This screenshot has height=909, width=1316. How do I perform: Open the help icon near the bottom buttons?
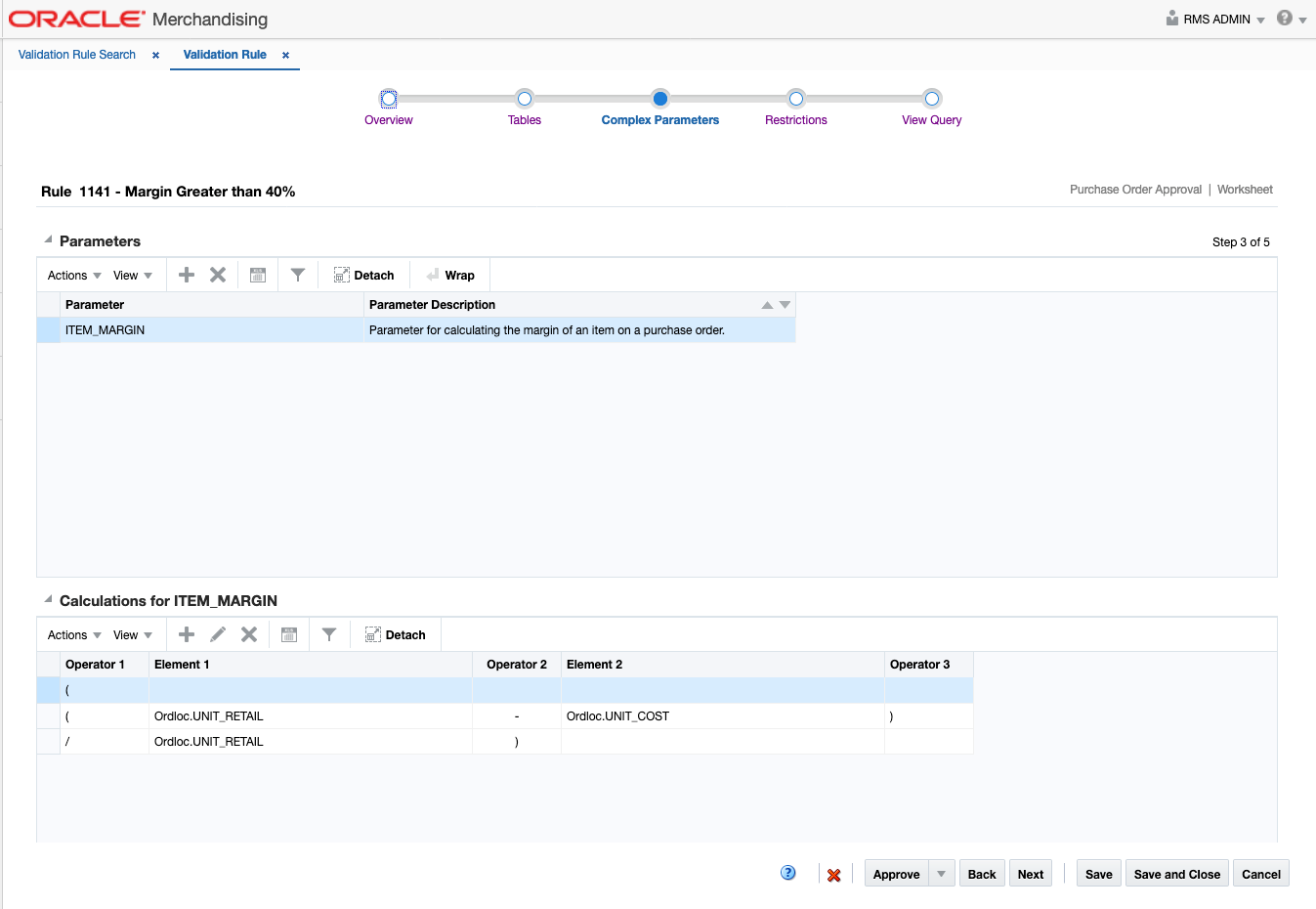tap(787, 872)
